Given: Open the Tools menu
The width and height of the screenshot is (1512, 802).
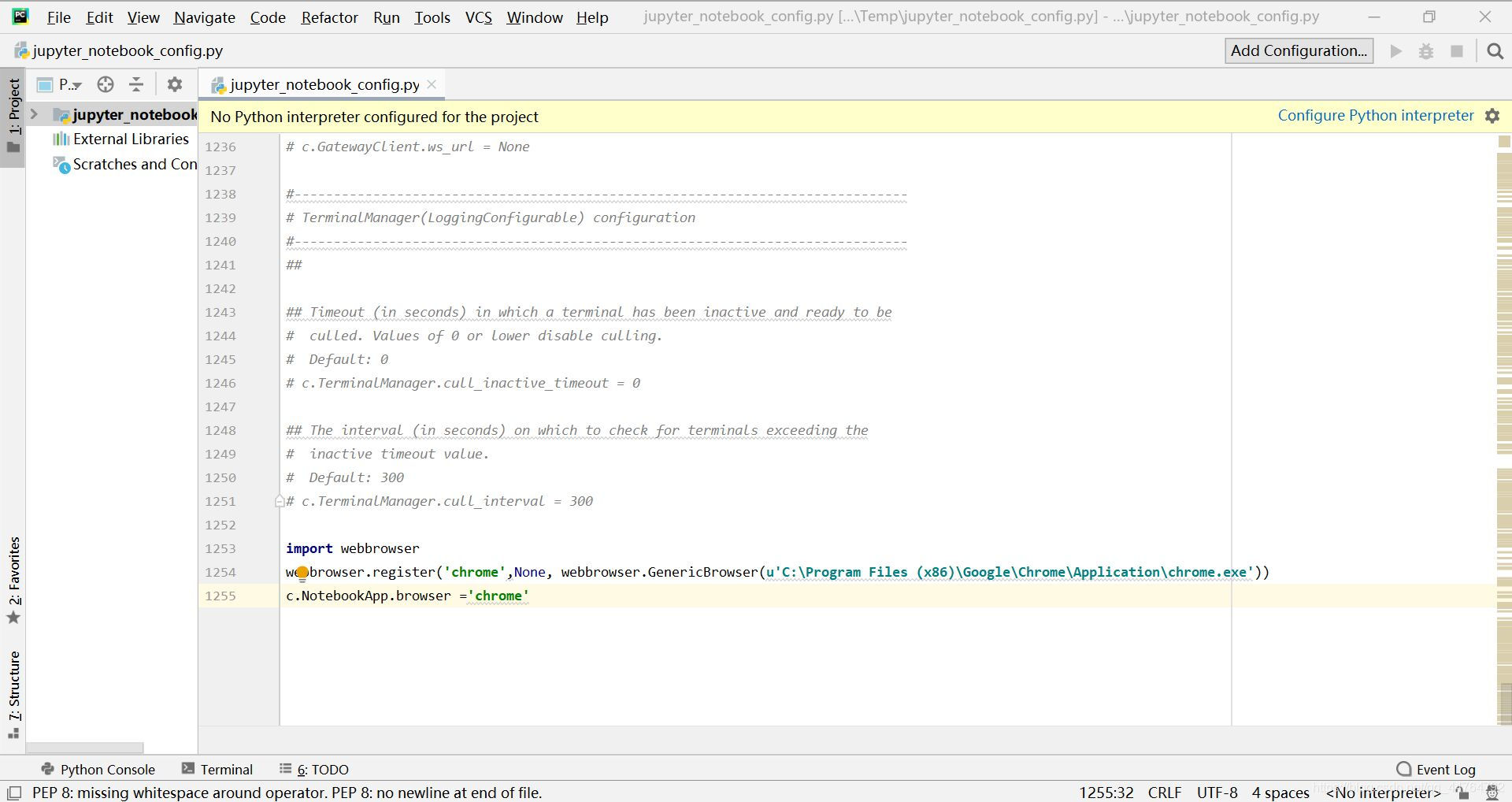Looking at the screenshot, I should [x=432, y=17].
